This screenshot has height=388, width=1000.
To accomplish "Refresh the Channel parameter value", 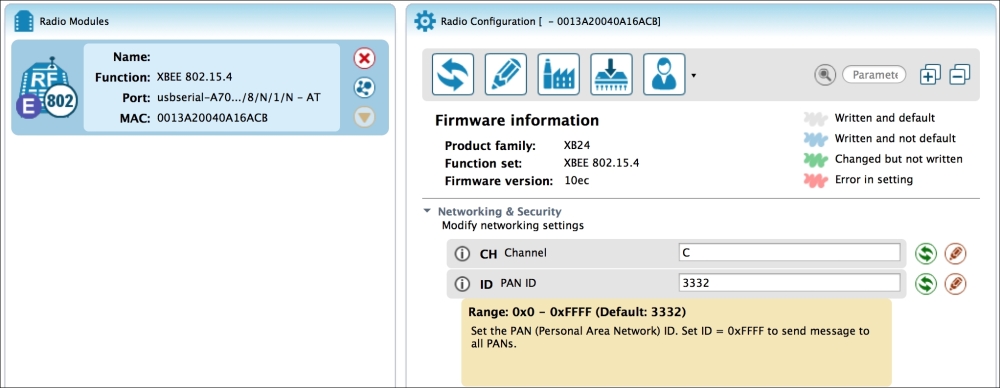I will point(925,253).
